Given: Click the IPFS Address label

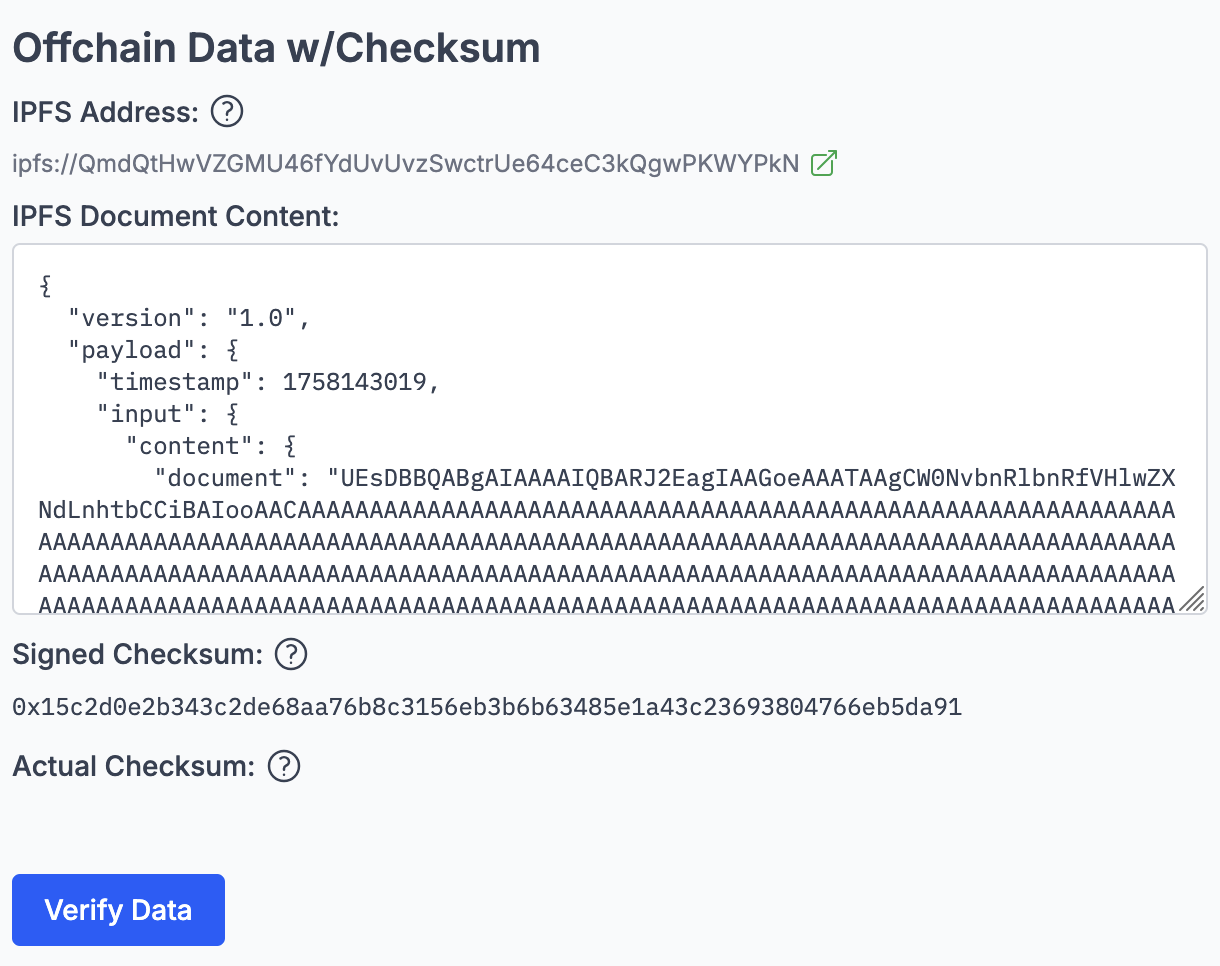Looking at the screenshot, I should point(105,112).
